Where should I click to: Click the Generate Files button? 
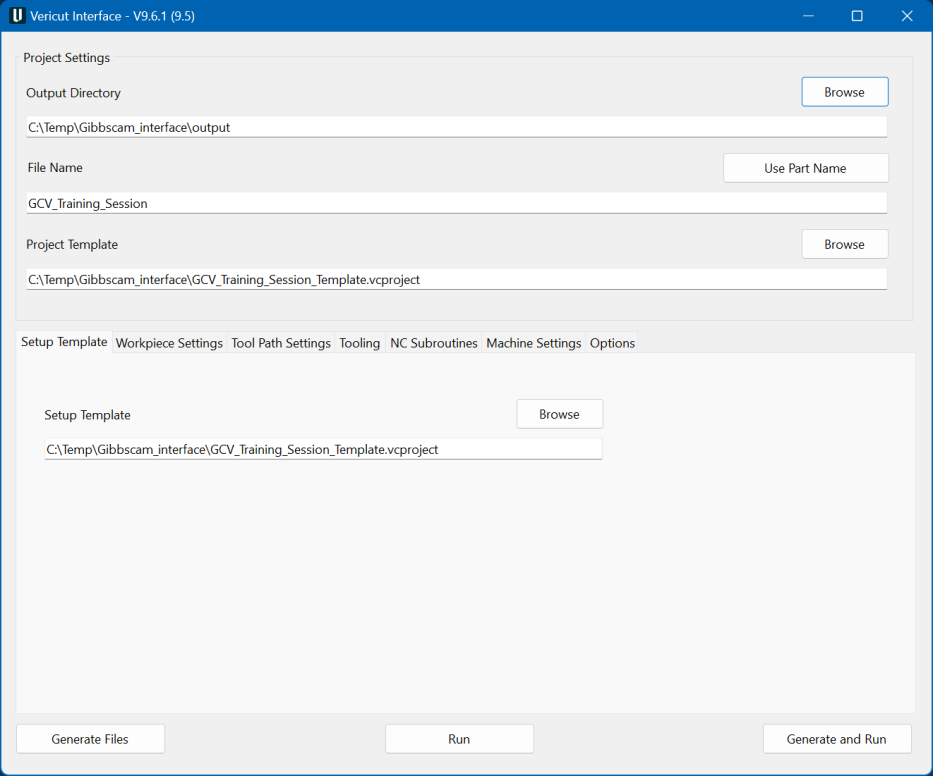[90, 739]
